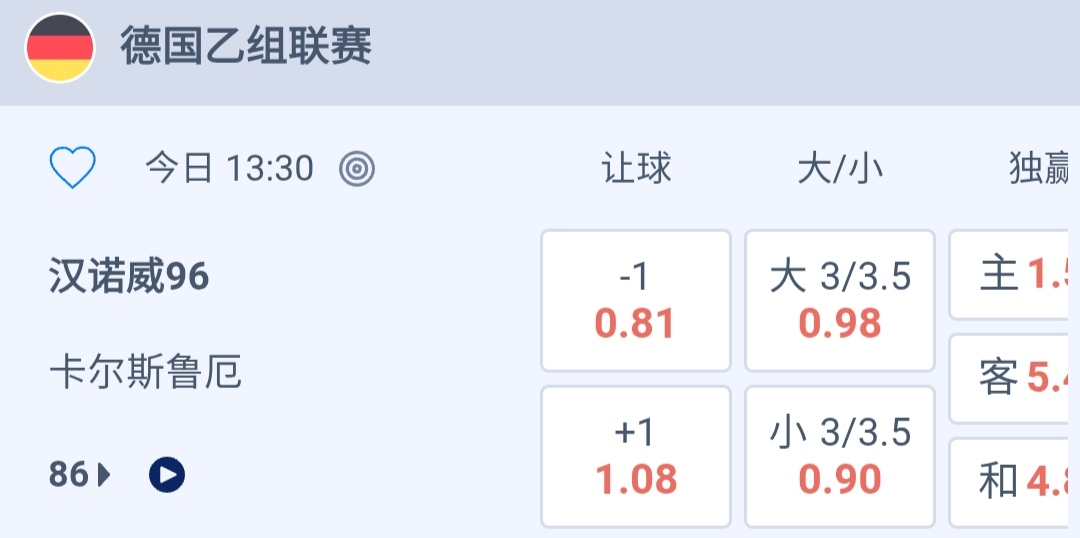Pick handicap +1 at odds 1.08
Viewport: 1080px width, 538px height.
635,456
